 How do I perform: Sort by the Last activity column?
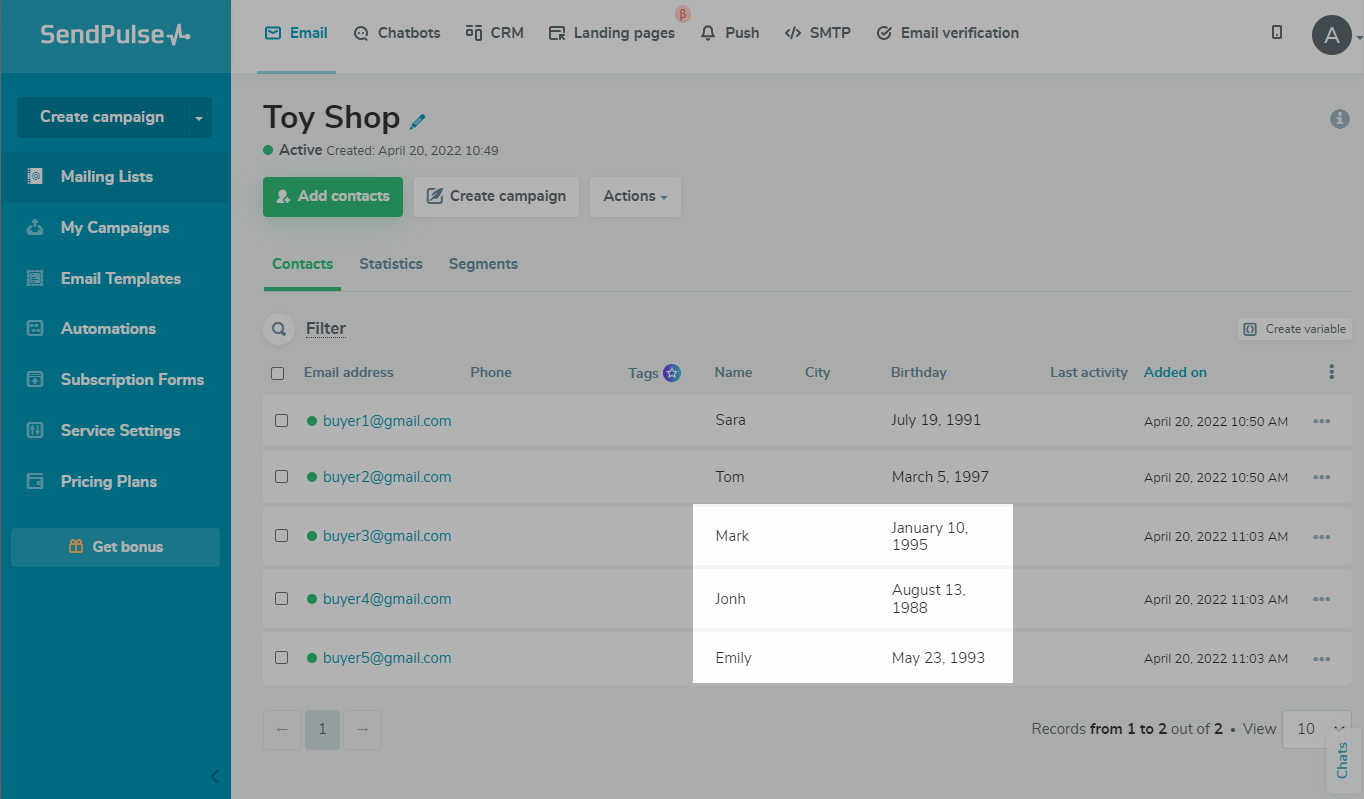[x=1089, y=373]
